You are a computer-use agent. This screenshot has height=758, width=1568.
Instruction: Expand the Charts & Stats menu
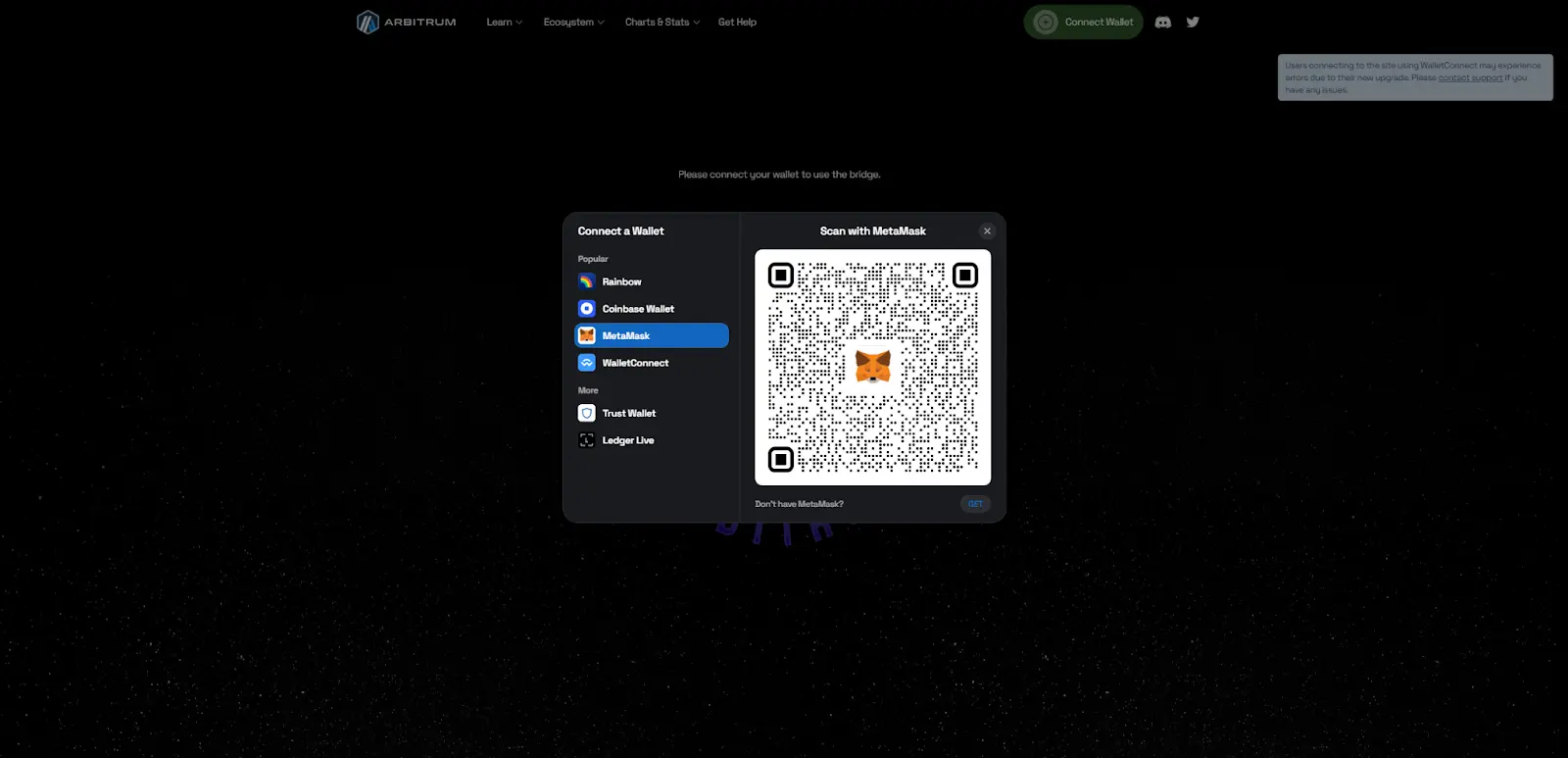click(662, 22)
